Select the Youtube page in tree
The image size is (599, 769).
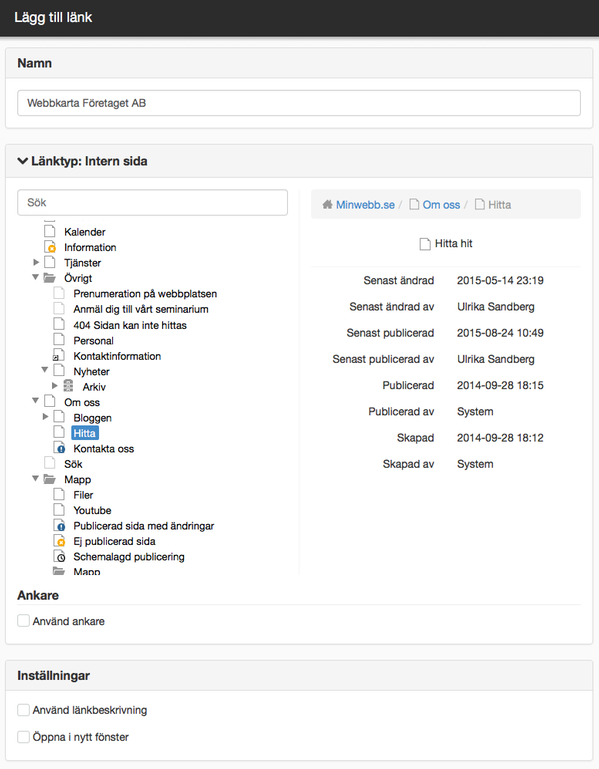point(92,510)
